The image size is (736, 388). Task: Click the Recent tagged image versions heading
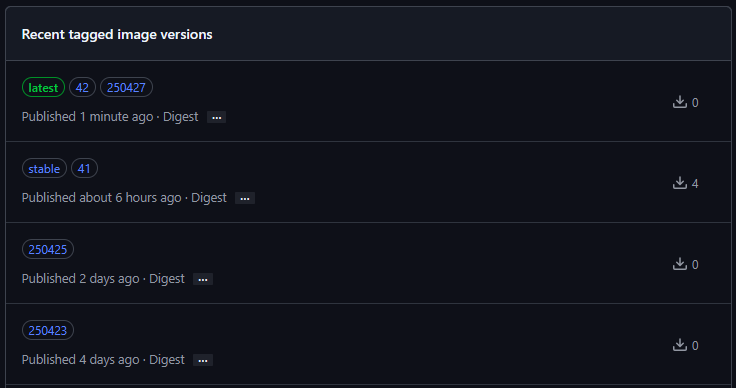click(x=117, y=34)
